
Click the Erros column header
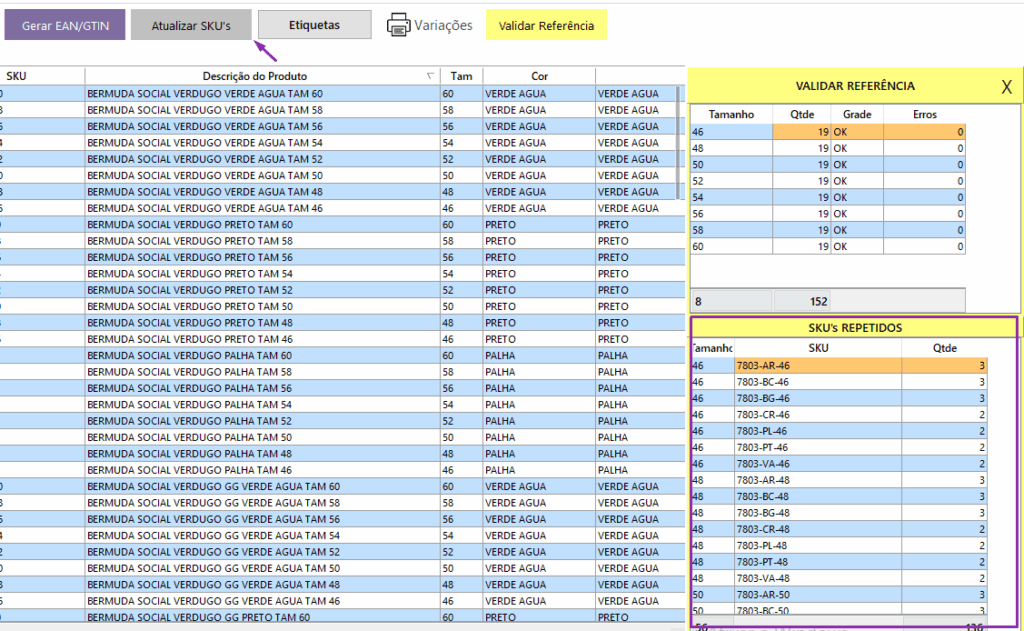[924, 115]
